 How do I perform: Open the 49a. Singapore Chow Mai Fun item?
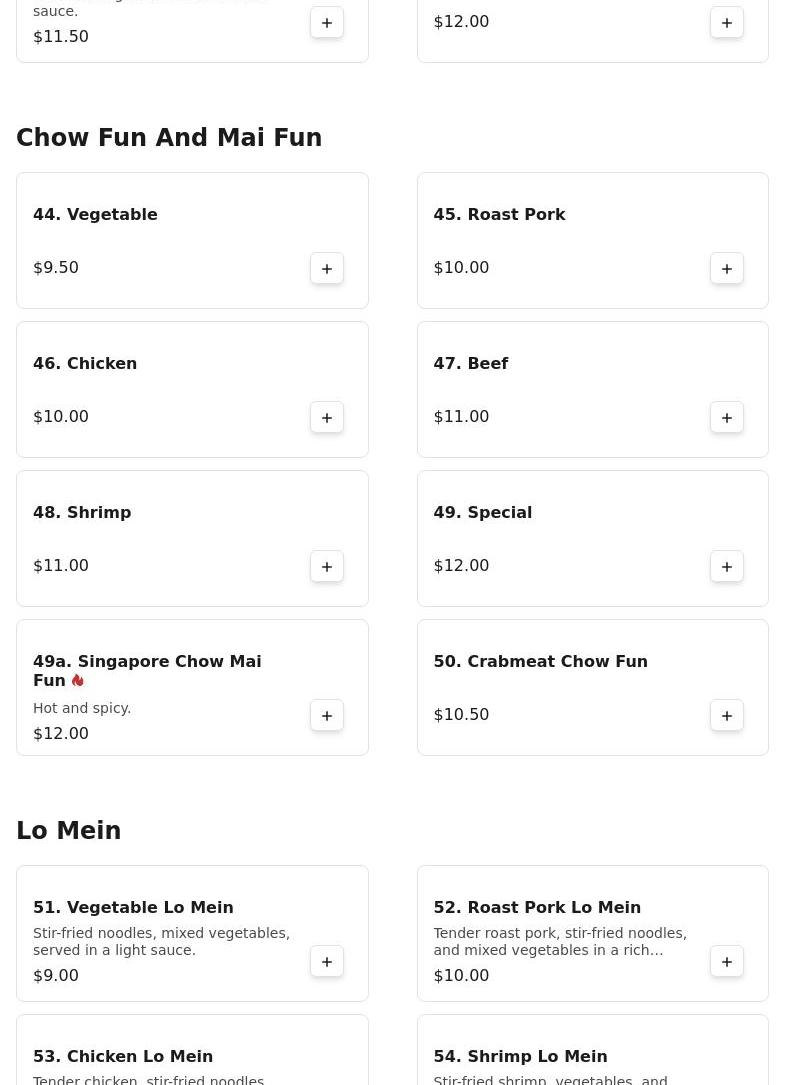tap(147, 670)
